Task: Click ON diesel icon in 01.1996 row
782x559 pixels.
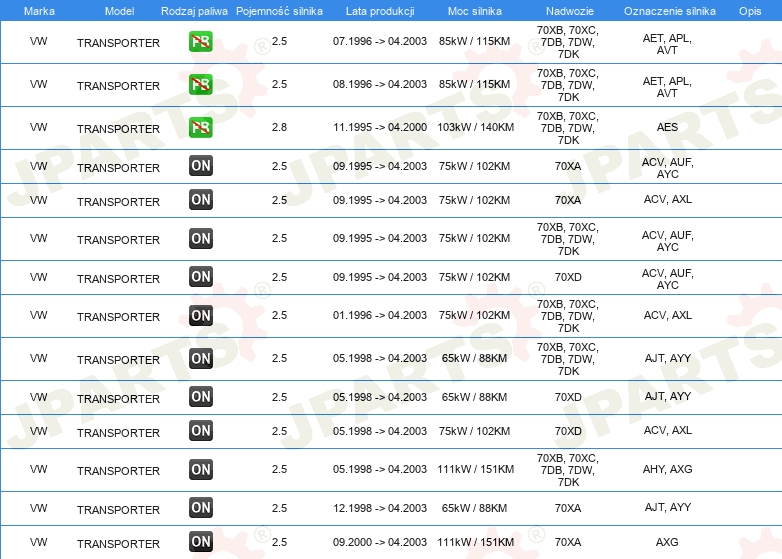Action: click(x=200, y=315)
